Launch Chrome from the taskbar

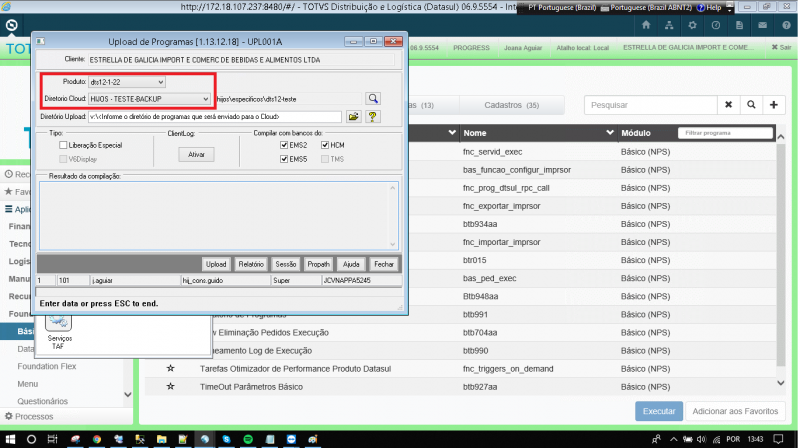tap(96, 439)
